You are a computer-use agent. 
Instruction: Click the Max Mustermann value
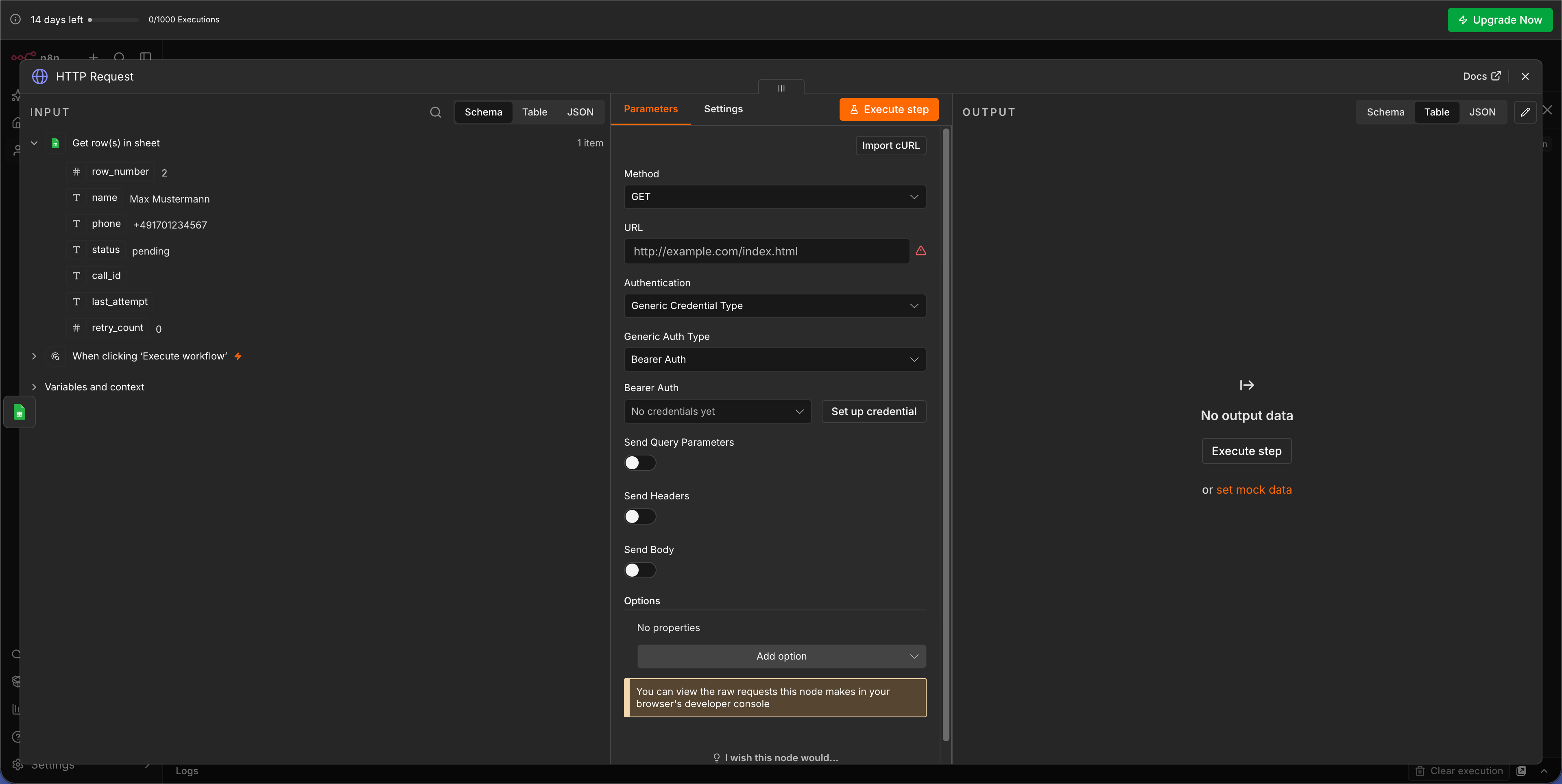click(x=170, y=200)
